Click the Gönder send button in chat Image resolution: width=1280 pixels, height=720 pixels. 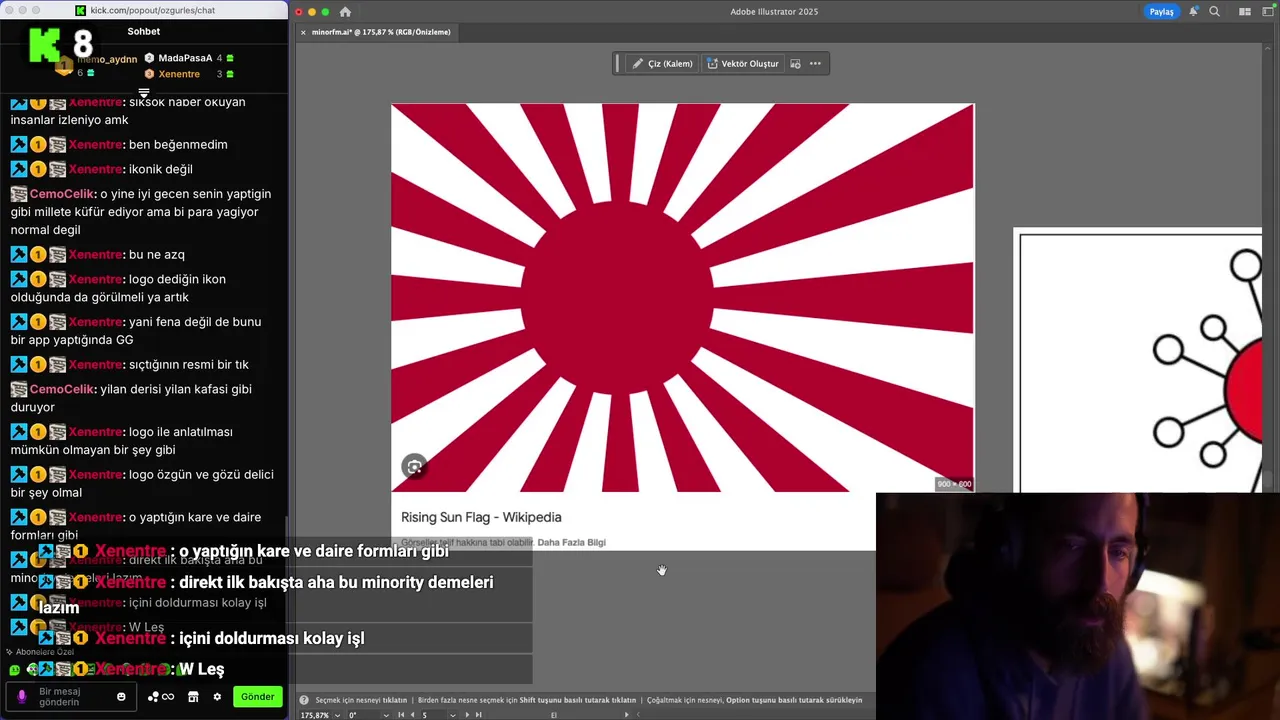[x=257, y=696]
